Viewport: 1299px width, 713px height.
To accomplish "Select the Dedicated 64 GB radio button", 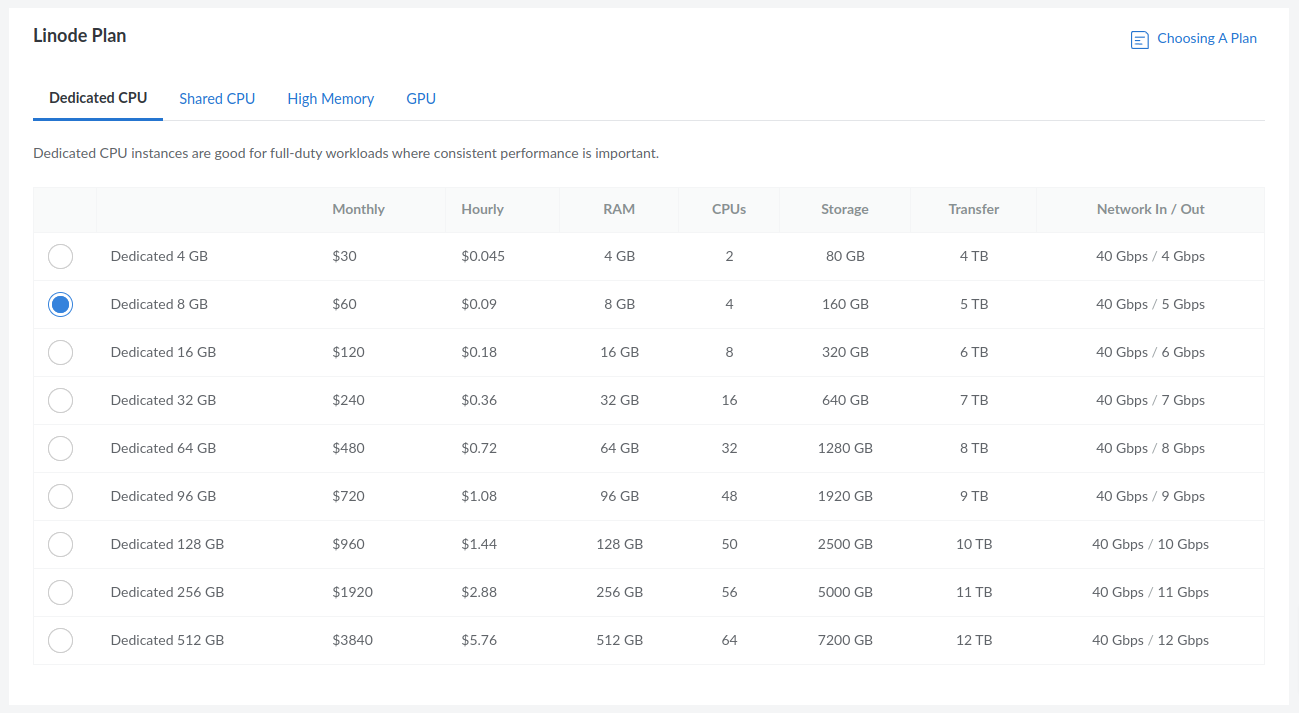I will [x=60, y=448].
